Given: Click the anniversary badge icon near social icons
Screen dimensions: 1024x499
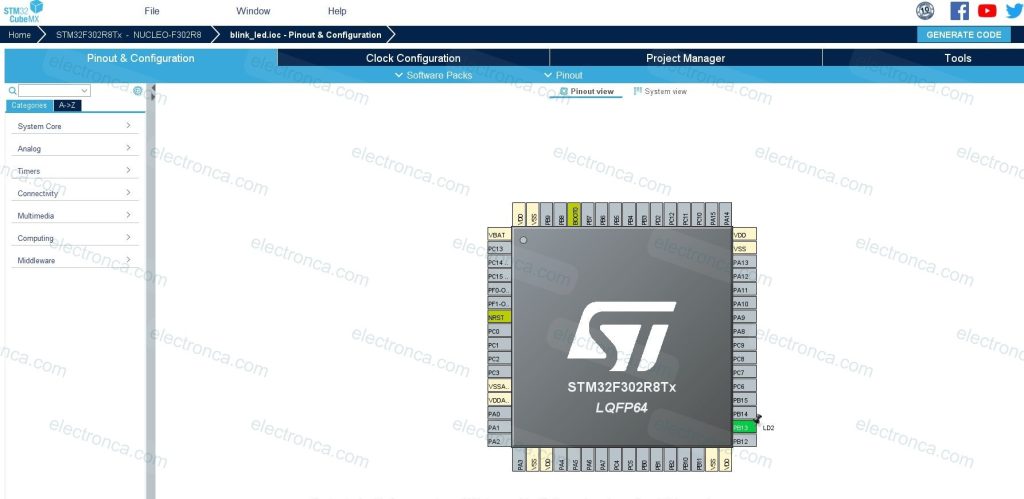Looking at the screenshot, I should point(925,11).
